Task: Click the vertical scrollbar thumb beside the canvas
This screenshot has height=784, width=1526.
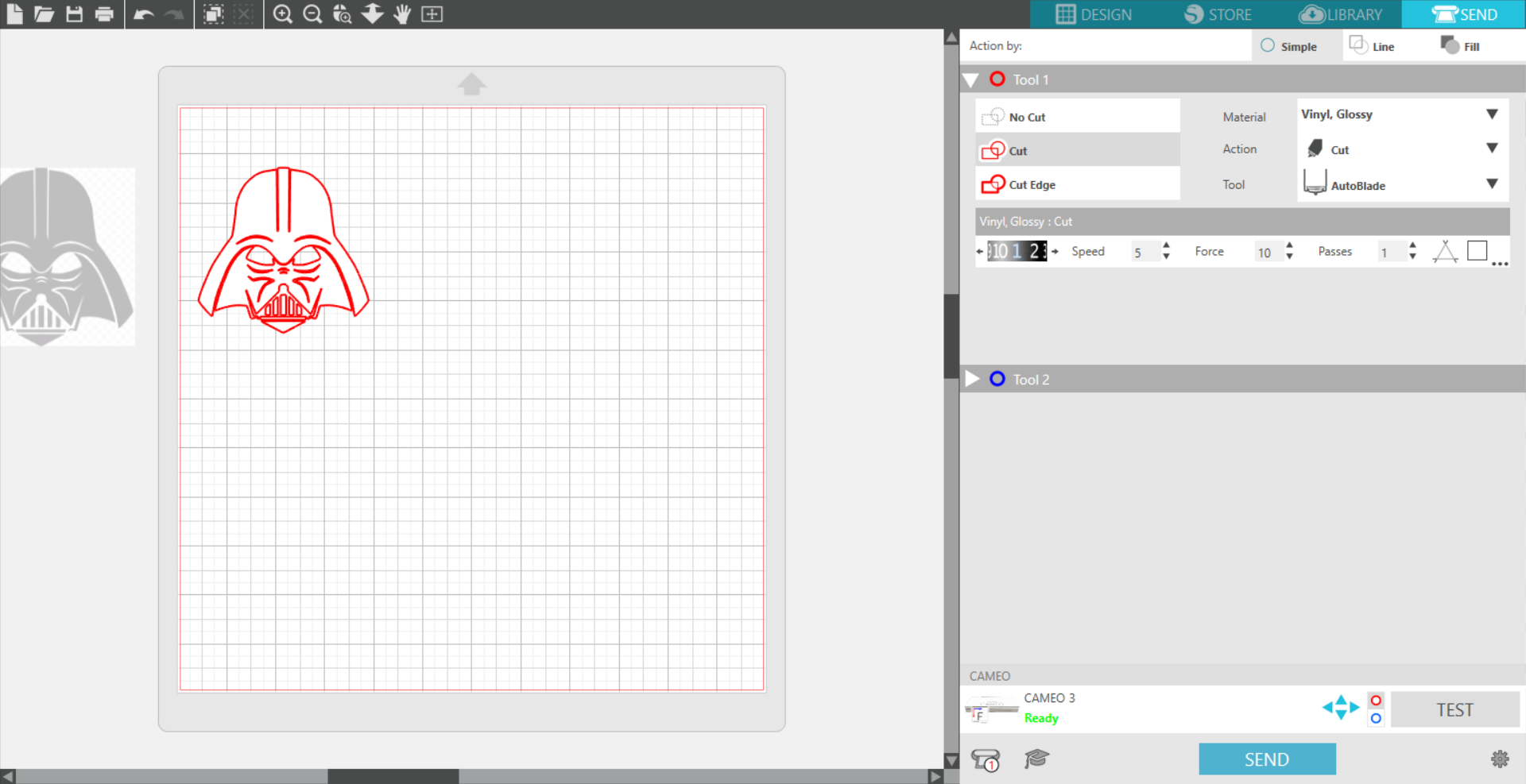Action: [951, 336]
